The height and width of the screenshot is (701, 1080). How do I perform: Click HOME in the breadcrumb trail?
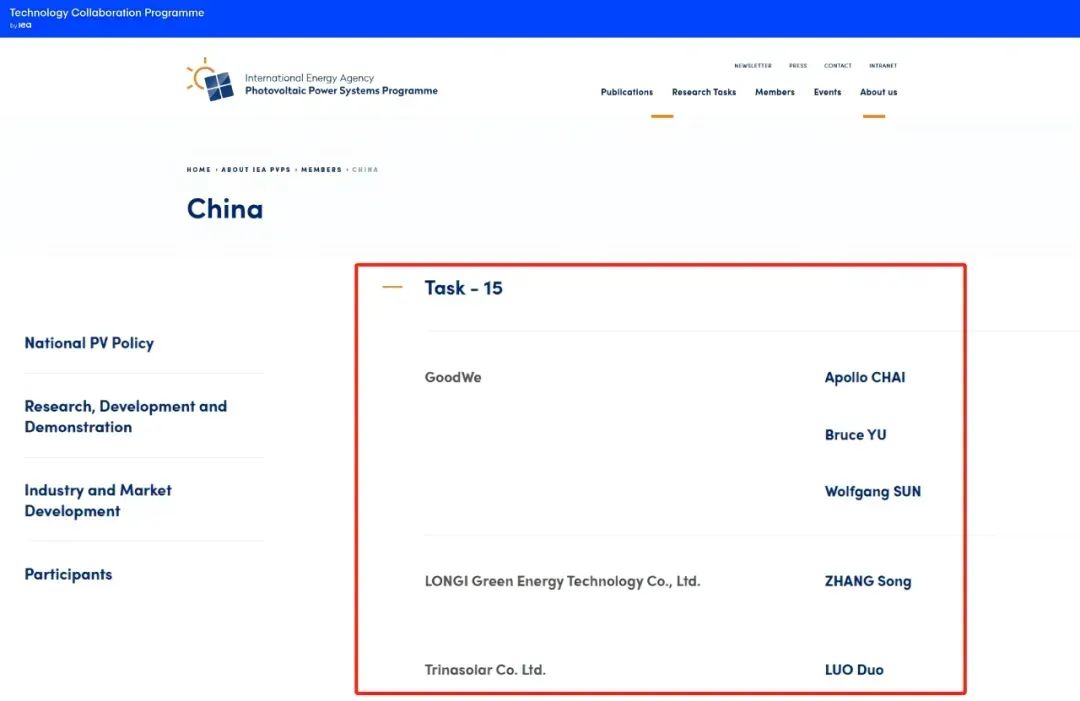(197, 169)
